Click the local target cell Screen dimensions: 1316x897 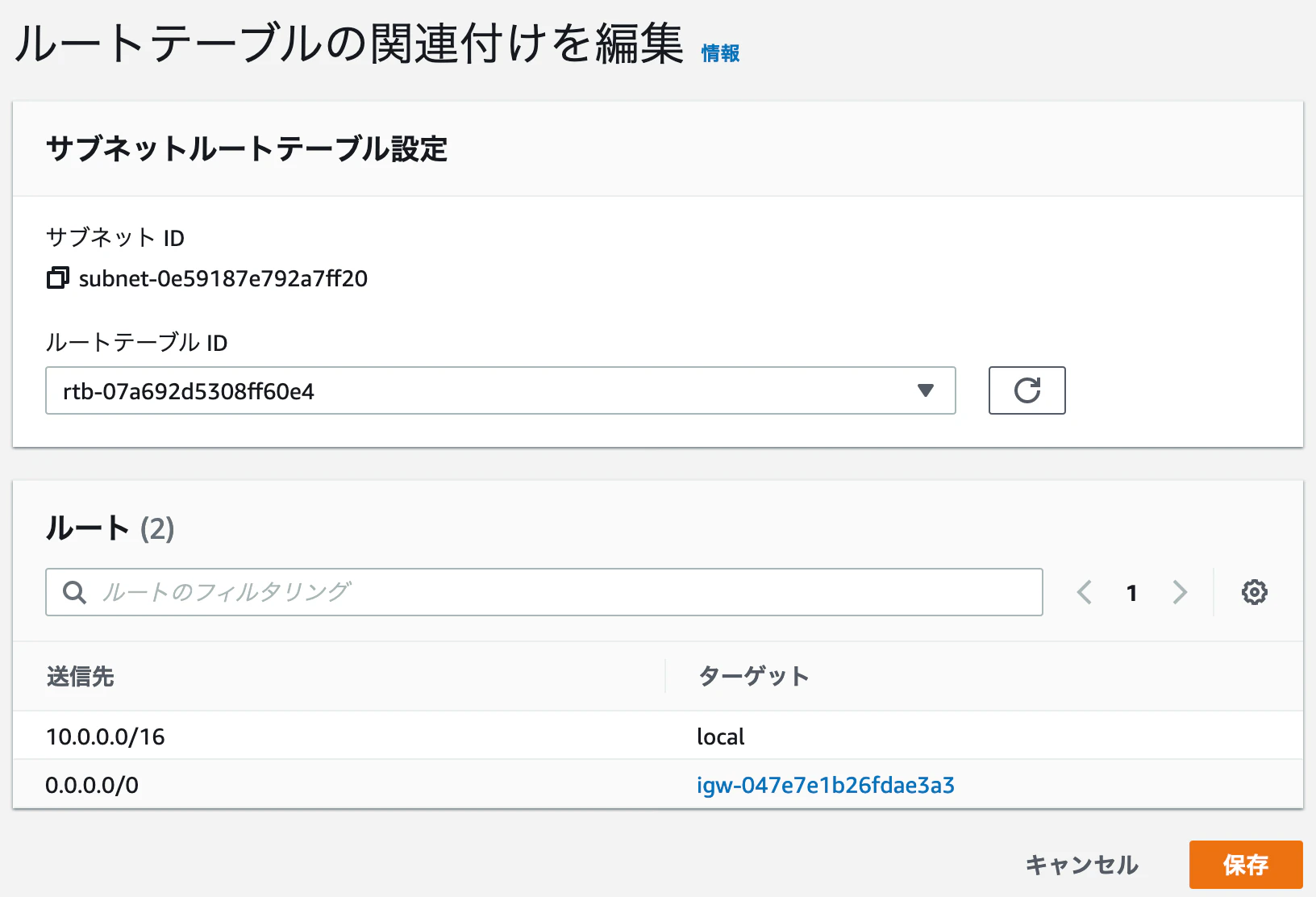pyautogui.click(x=720, y=736)
